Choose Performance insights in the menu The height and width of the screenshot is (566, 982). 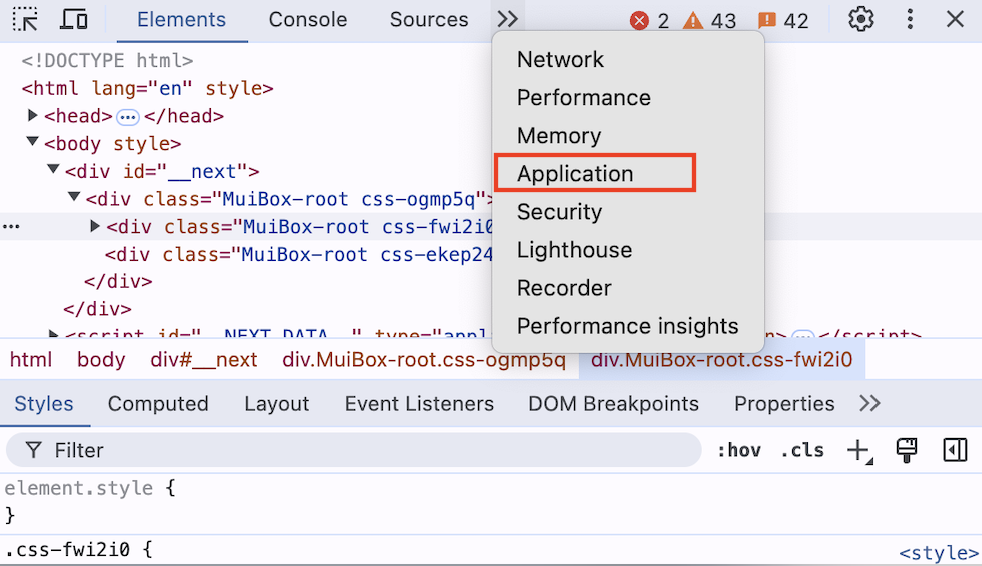tap(628, 326)
